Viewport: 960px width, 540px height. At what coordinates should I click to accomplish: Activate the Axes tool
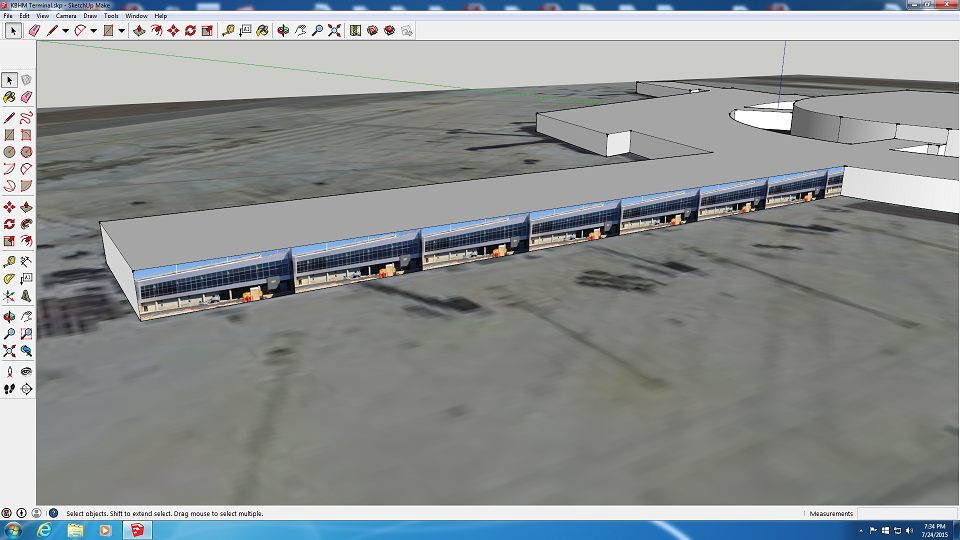pyautogui.click(x=9, y=296)
